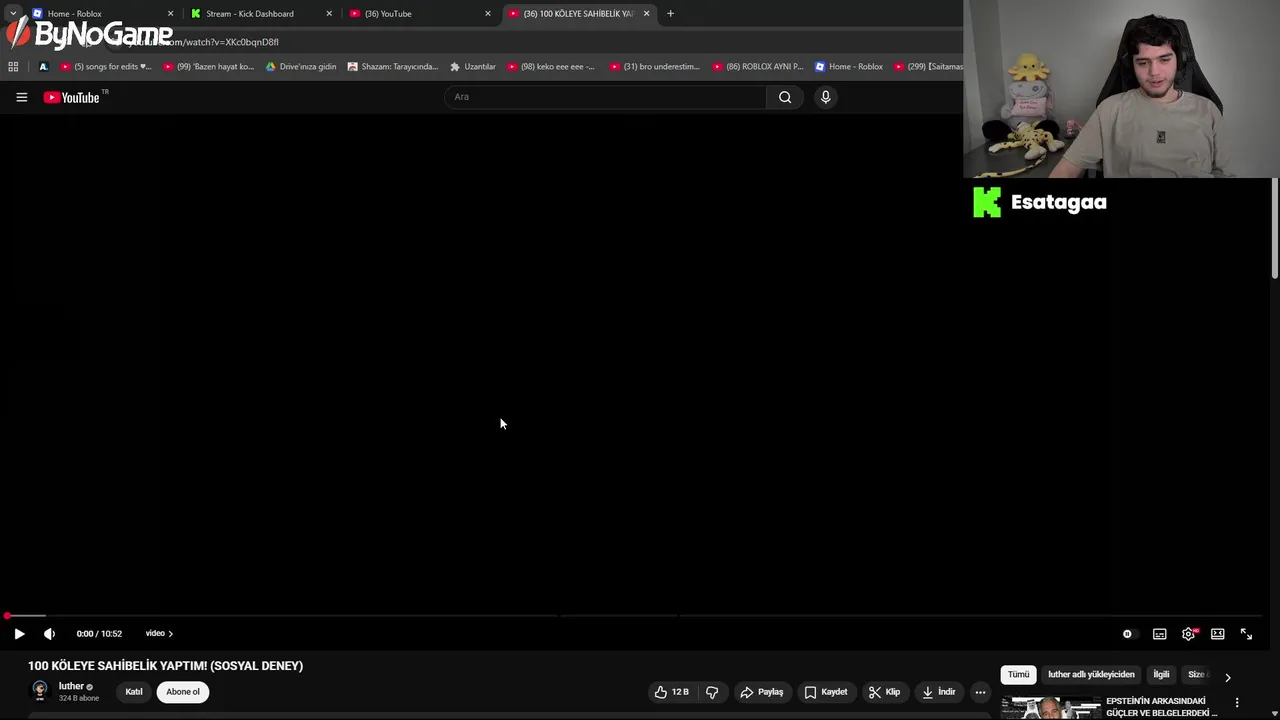
Task: Open Uzantılar extensions bookmark
Action: click(472, 67)
